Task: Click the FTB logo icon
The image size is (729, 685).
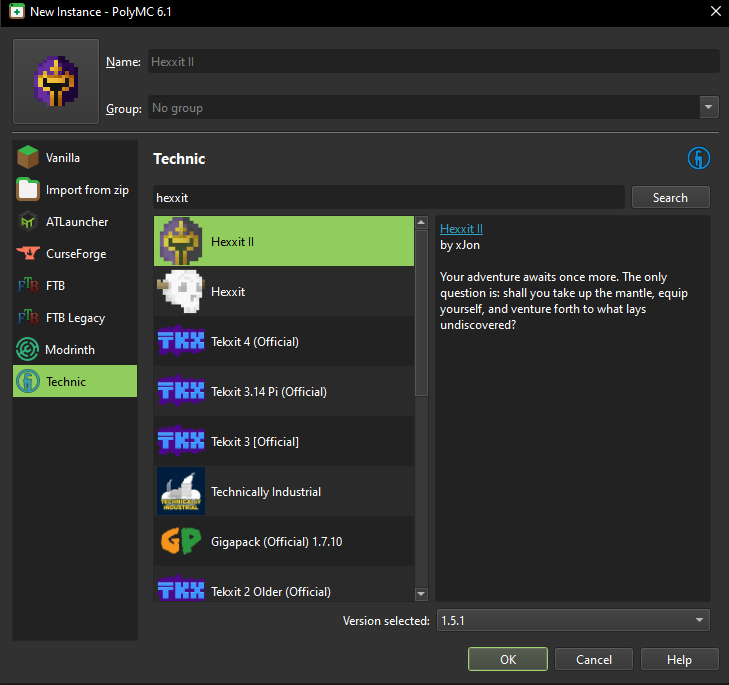Action: [x=28, y=285]
